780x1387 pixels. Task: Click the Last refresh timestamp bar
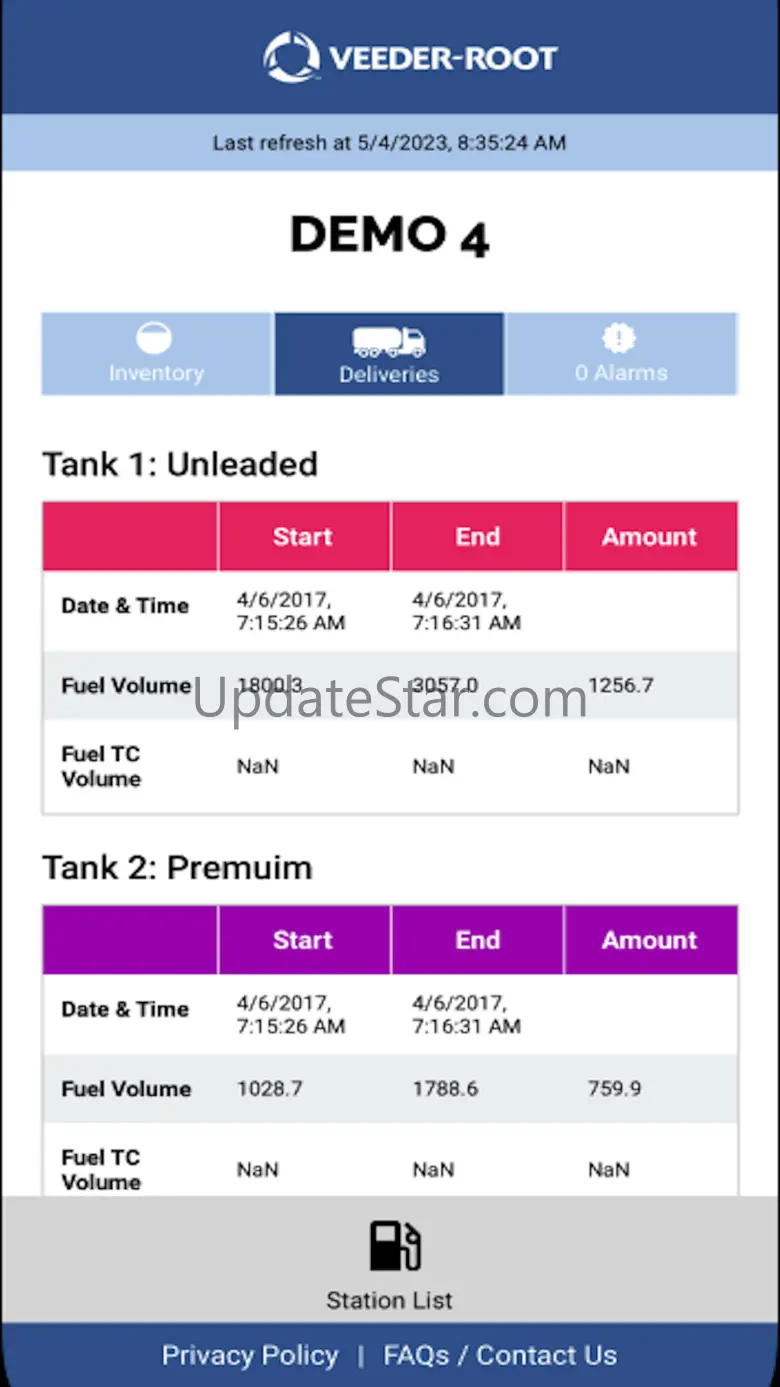(389, 143)
